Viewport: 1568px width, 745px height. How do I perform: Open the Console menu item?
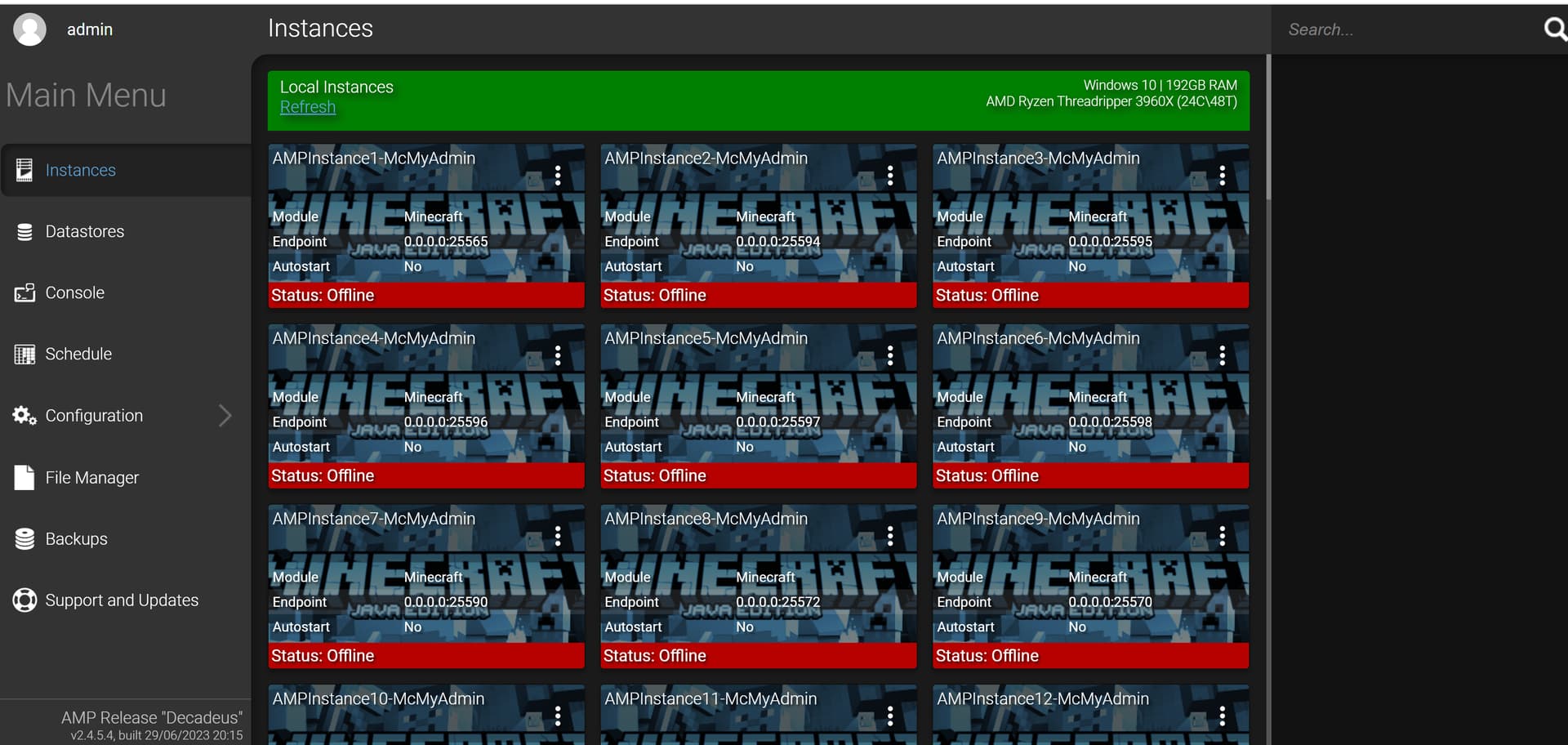[x=126, y=292]
